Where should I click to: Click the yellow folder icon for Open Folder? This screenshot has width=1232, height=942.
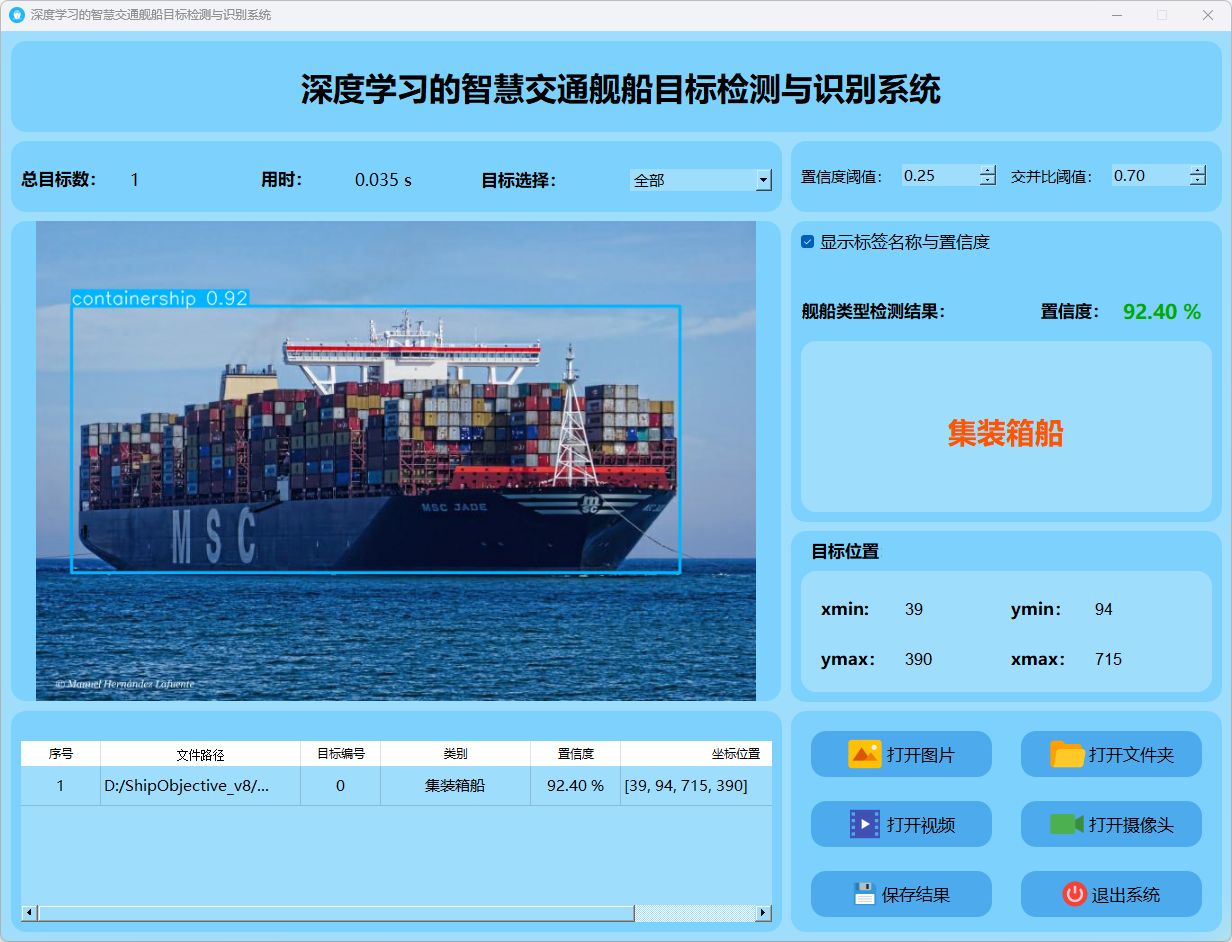(1067, 754)
